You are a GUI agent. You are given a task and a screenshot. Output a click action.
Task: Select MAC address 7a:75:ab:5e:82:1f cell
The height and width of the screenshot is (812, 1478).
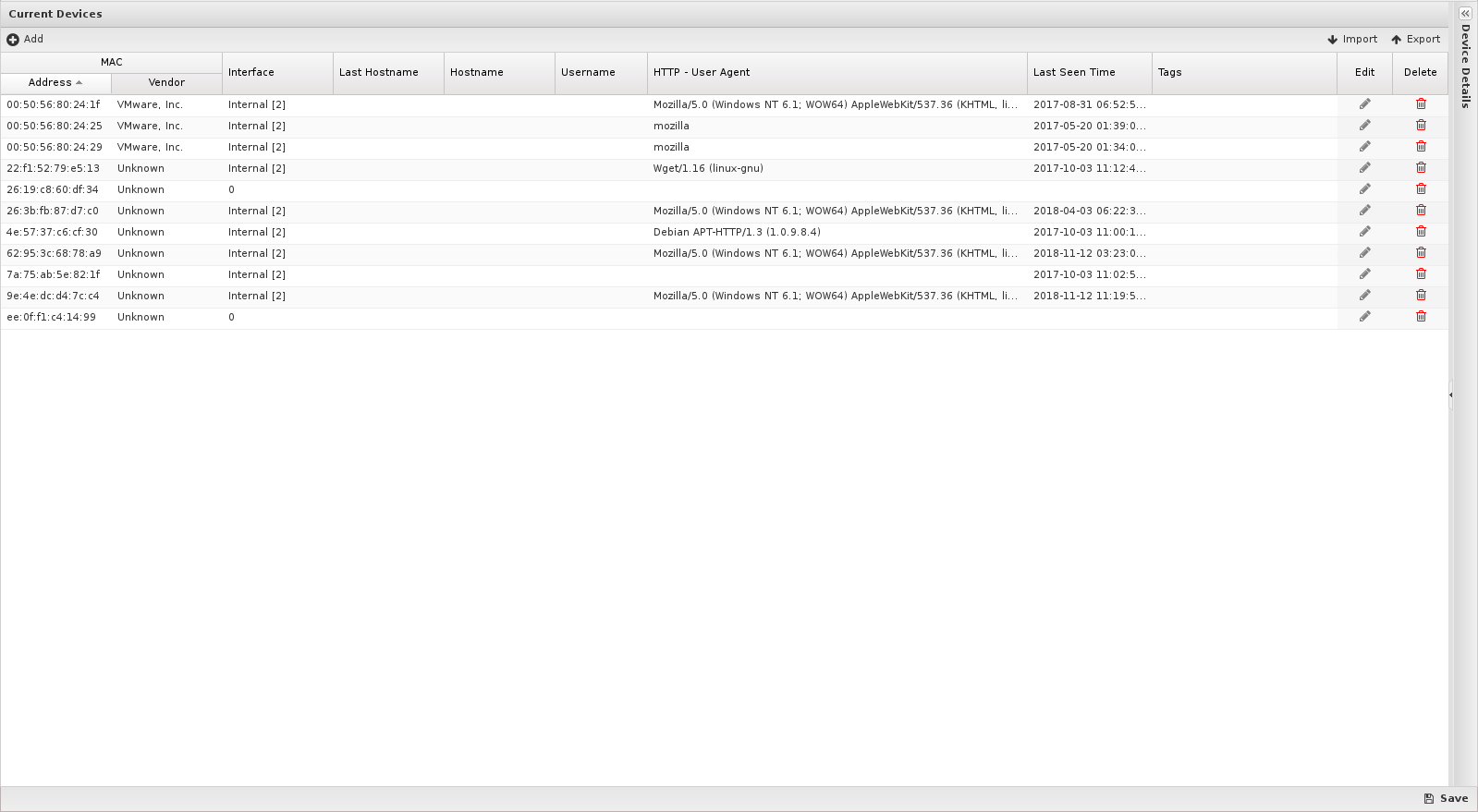tap(55, 275)
